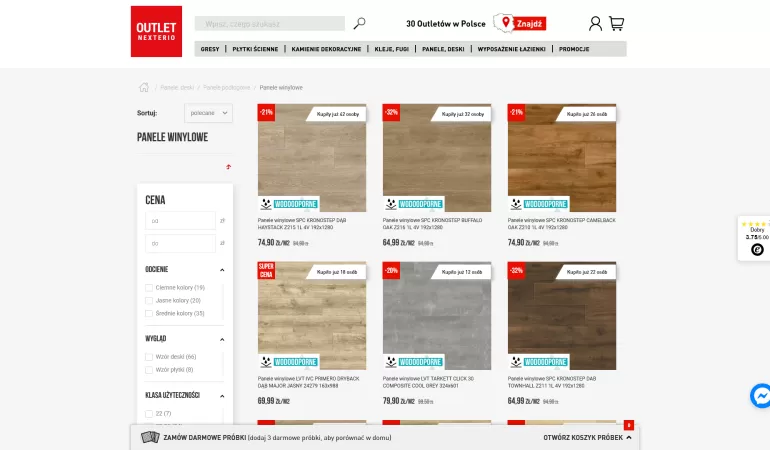
Task: Click the red arrow icon above Cena
Action: click(228, 167)
